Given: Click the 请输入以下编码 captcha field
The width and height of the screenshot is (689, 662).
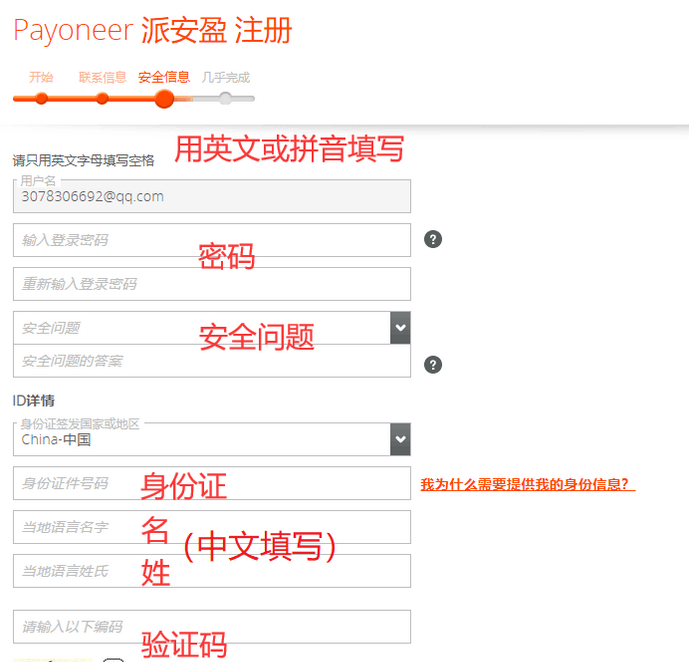Looking at the screenshot, I should click(x=212, y=627).
